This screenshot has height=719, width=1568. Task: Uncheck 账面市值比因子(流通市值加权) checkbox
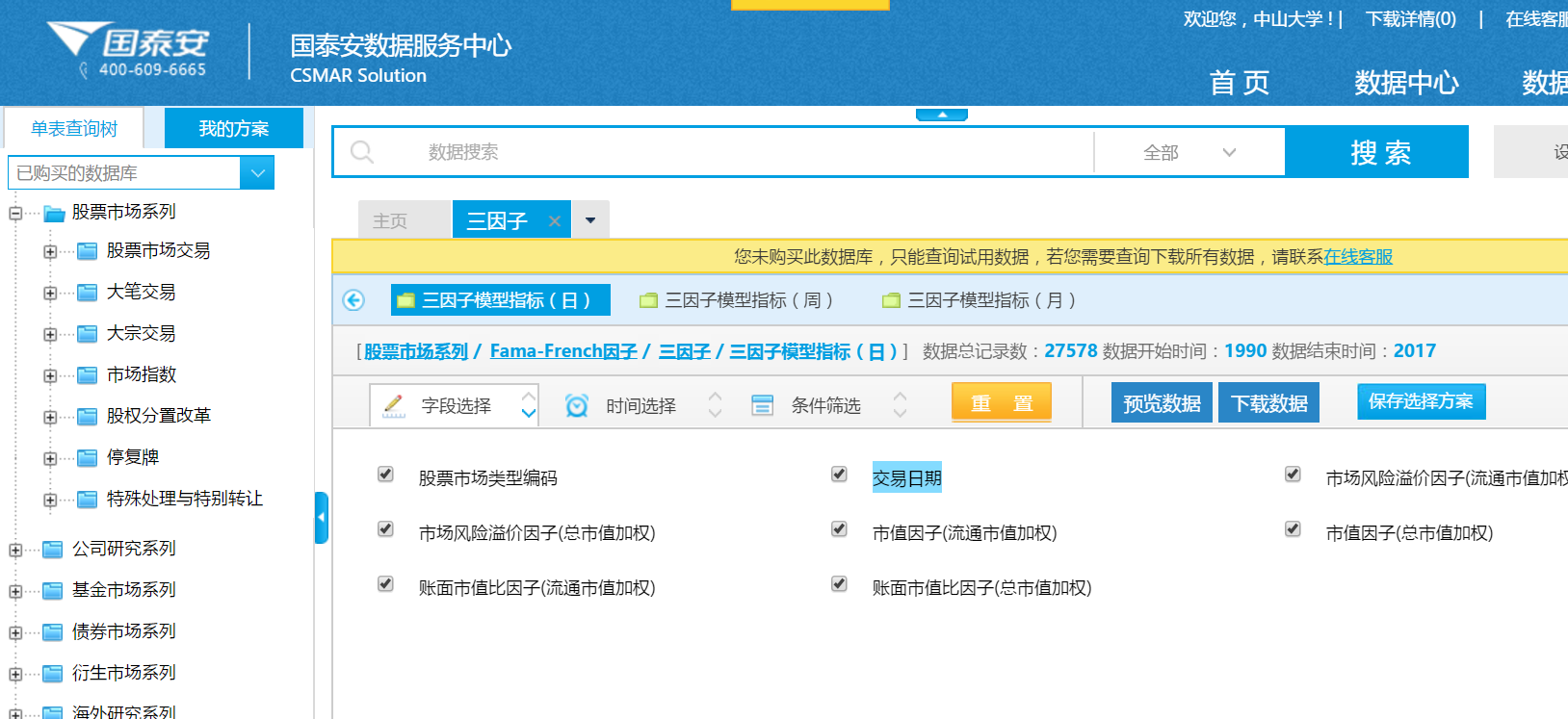pyautogui.click(x=385, y=583)
